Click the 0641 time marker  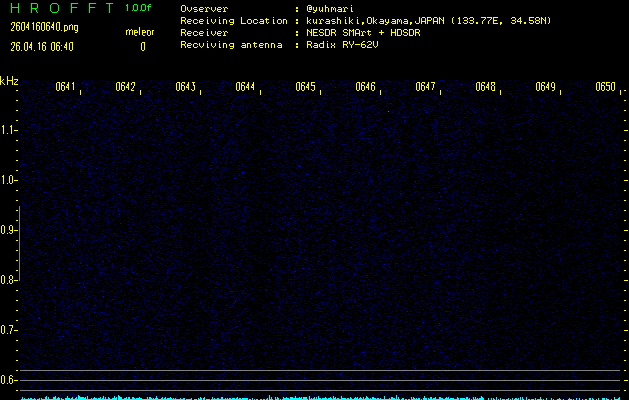(66, 87)
